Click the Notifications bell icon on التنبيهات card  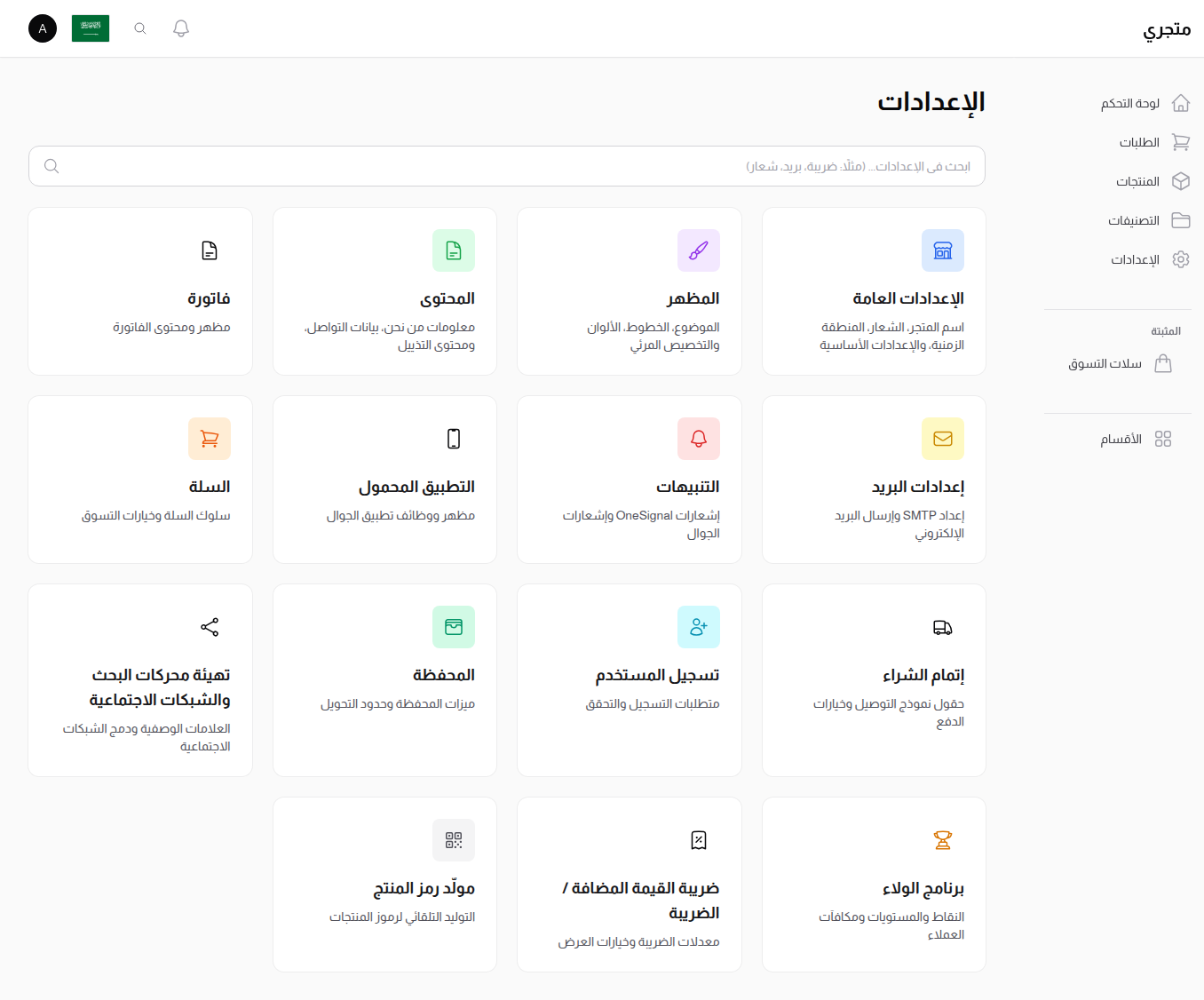point(699,438)
